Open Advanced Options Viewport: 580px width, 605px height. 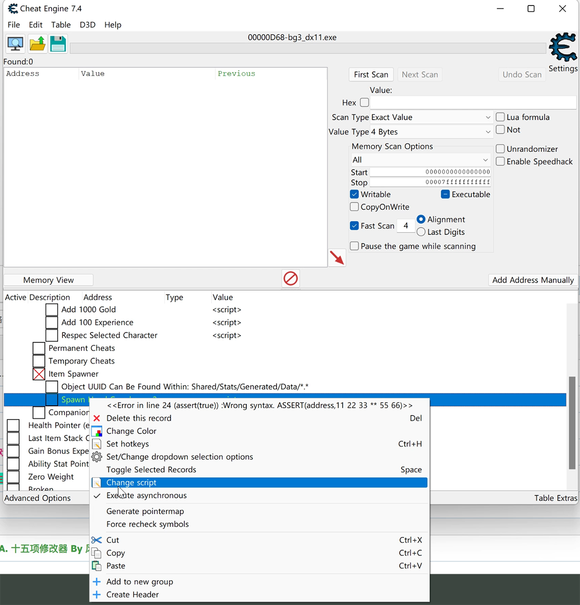tap(37, 498)
